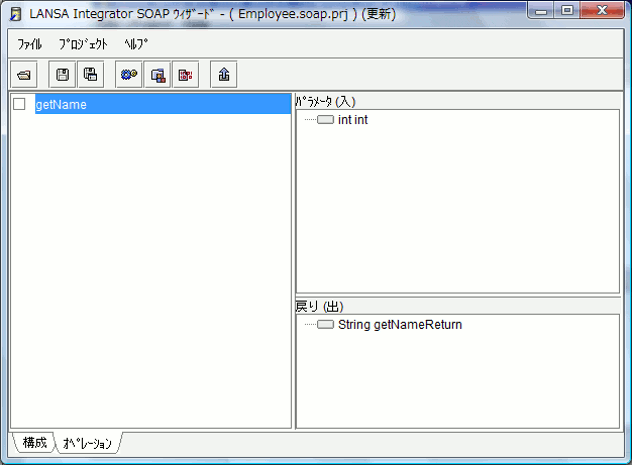Maximize the SOAP wizard window

click(568, 10)
